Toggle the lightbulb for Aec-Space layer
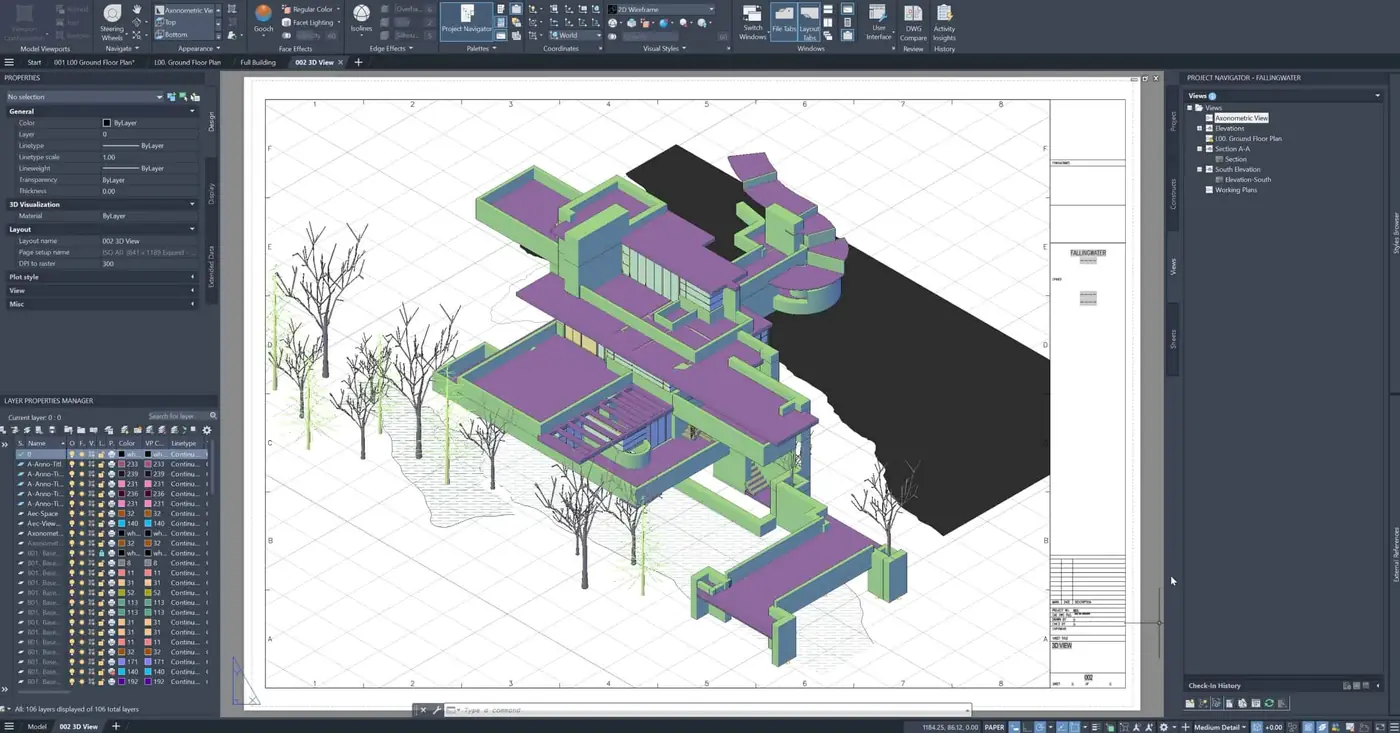The image size is (1400, 733). [71, 514]
